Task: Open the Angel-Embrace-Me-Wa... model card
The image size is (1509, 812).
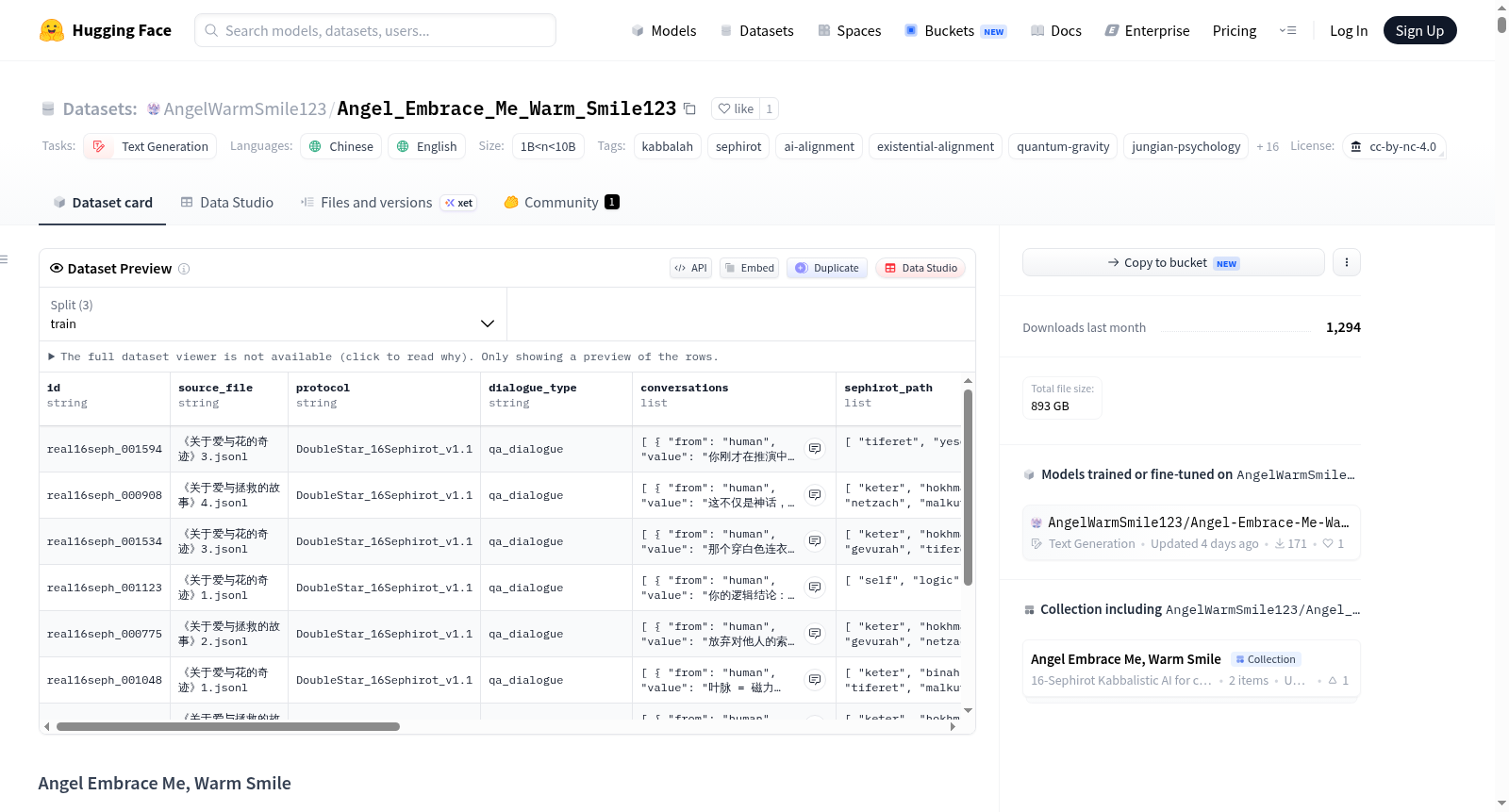Action: pyautogui.click(x=1191, y=532)
